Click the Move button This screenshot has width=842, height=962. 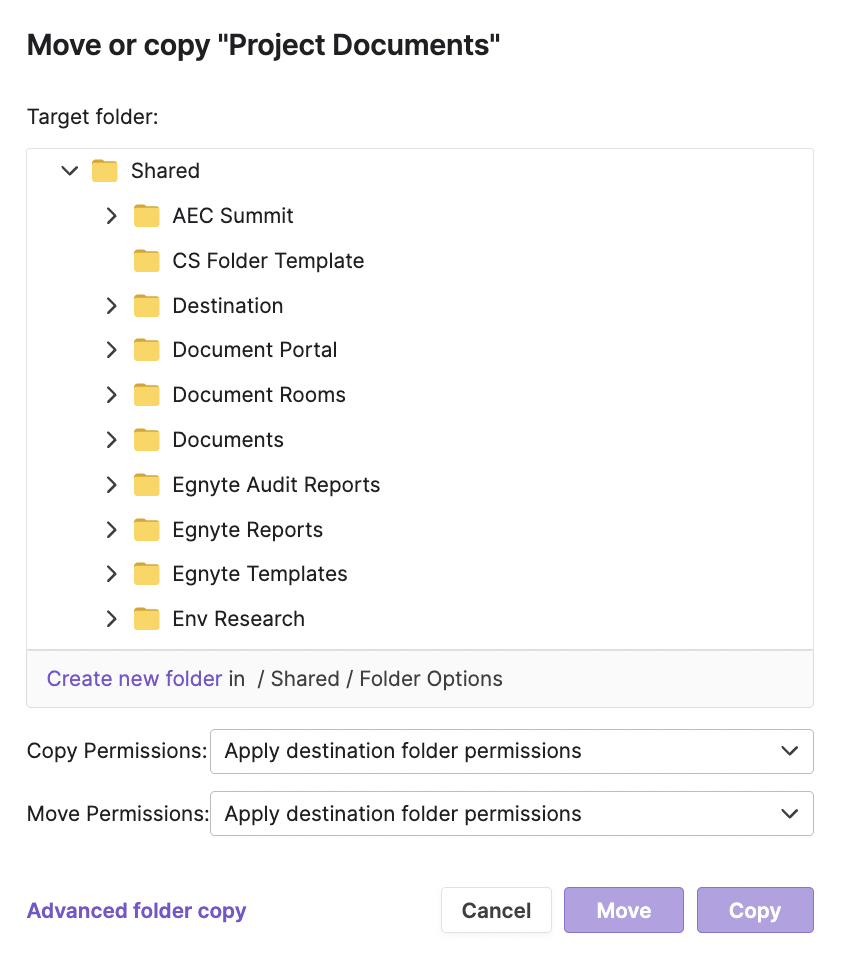(624, 911)
